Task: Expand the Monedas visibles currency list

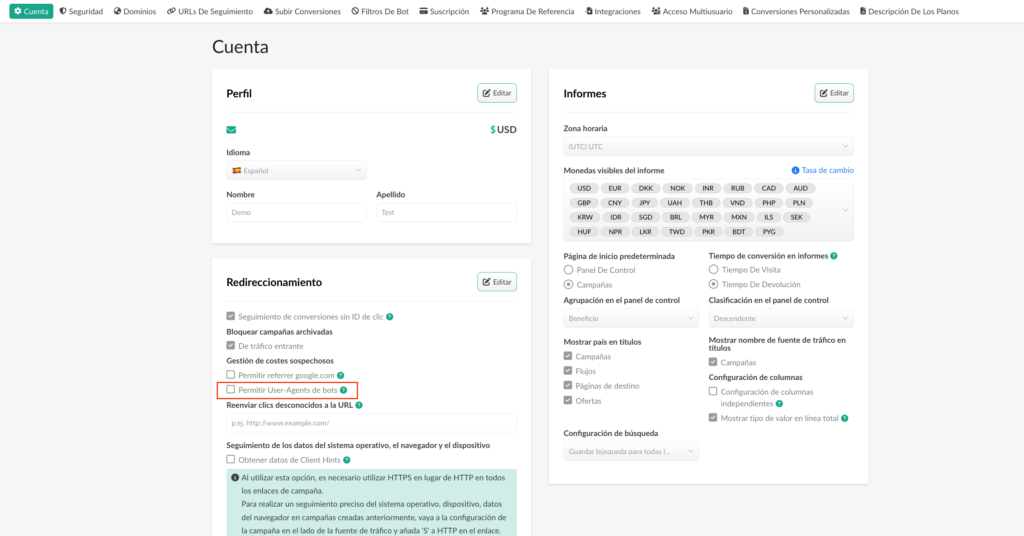Action: [846, 210]
